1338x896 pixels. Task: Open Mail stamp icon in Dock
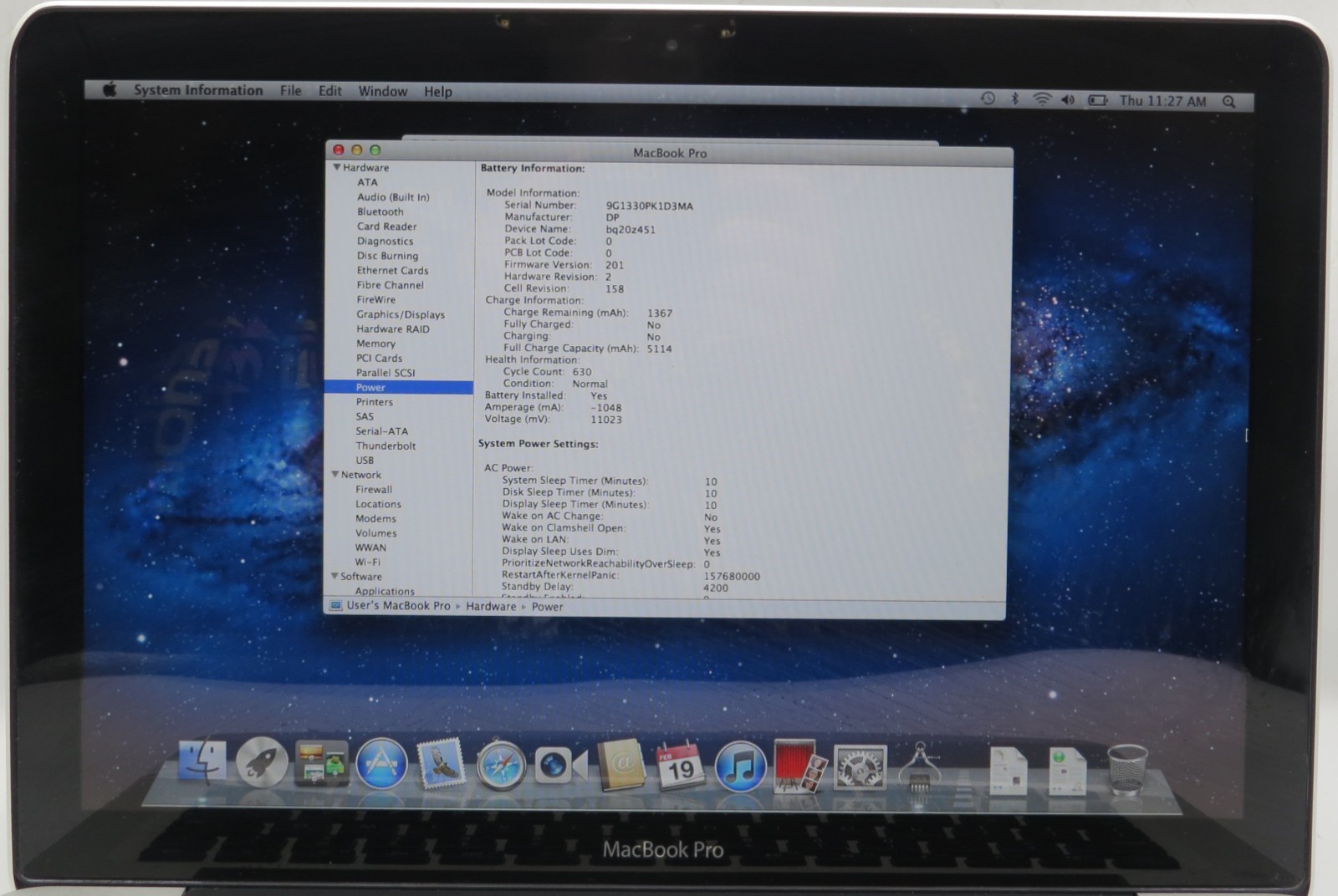point(441,765)
